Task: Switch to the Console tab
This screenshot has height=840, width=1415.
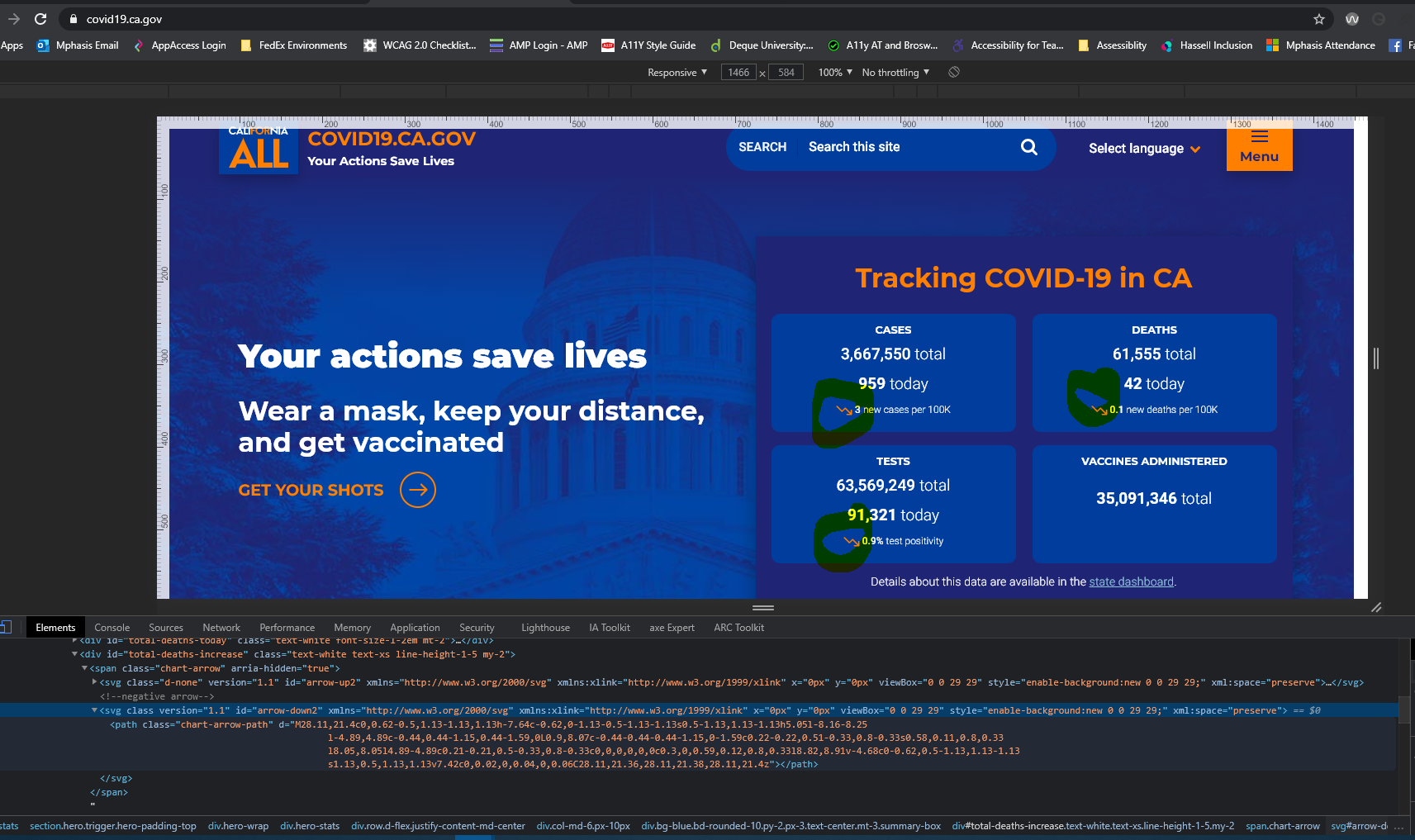Action: pyautogui.click(x=112, y=628)
